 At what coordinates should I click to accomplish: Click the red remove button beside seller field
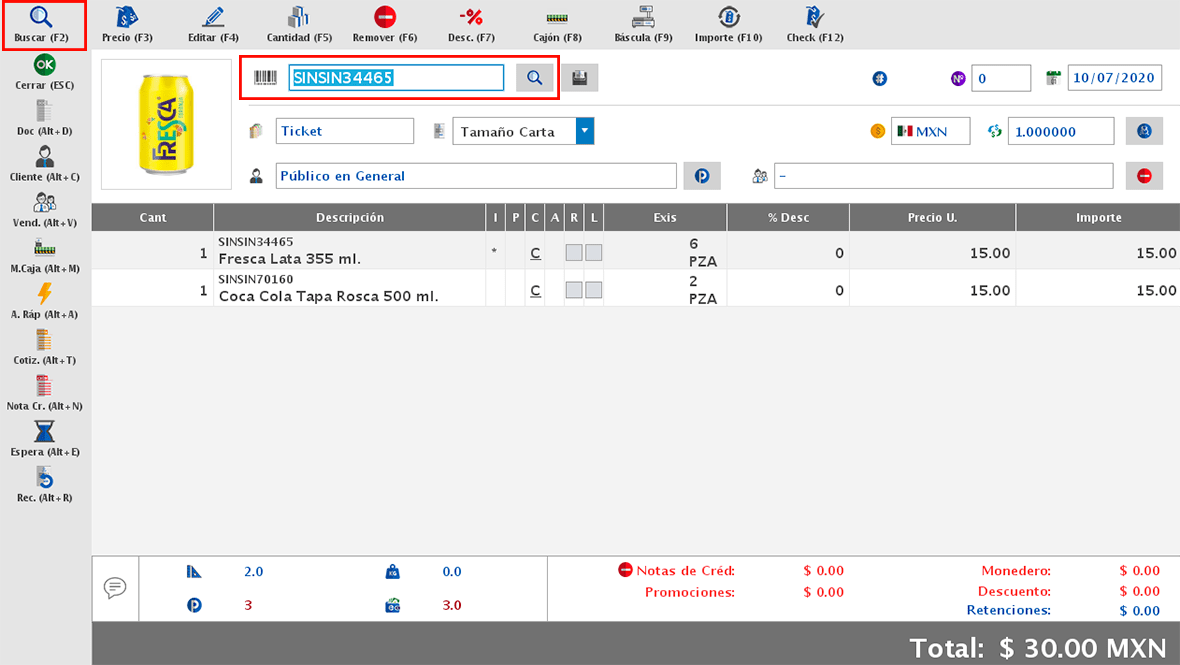(x=1144, y=176)
